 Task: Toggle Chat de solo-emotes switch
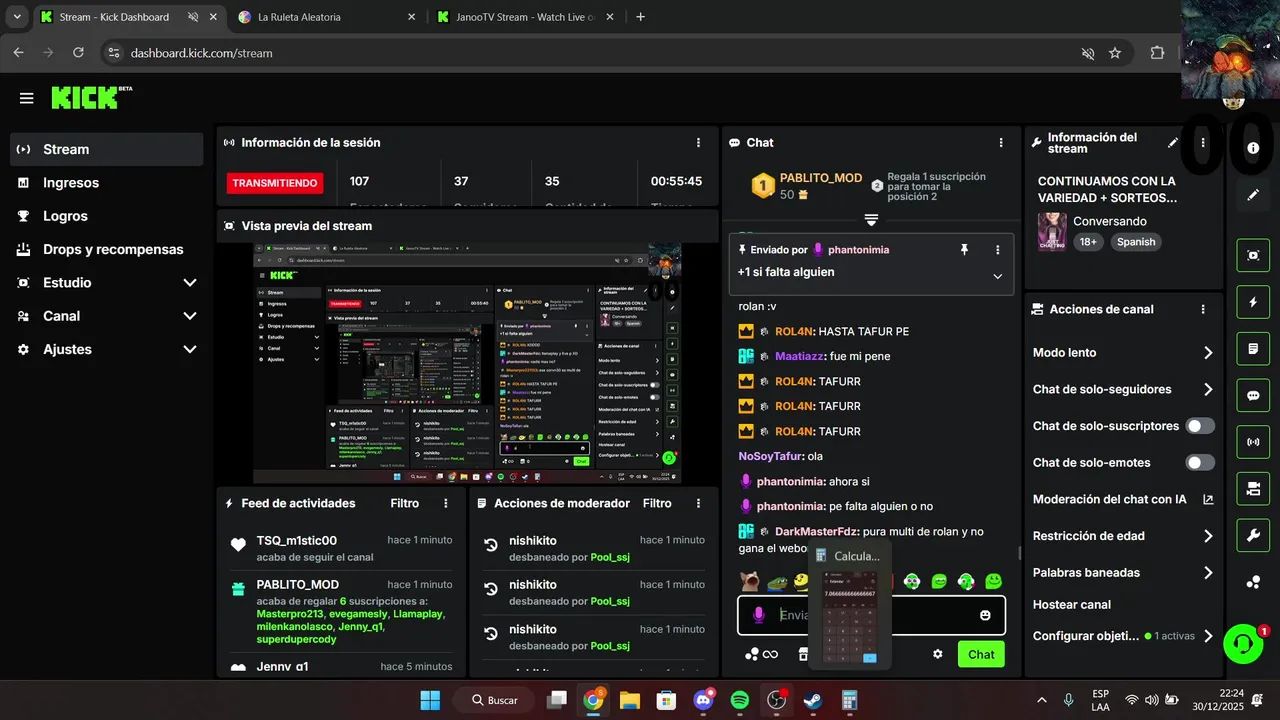(x=1200, y=463)
